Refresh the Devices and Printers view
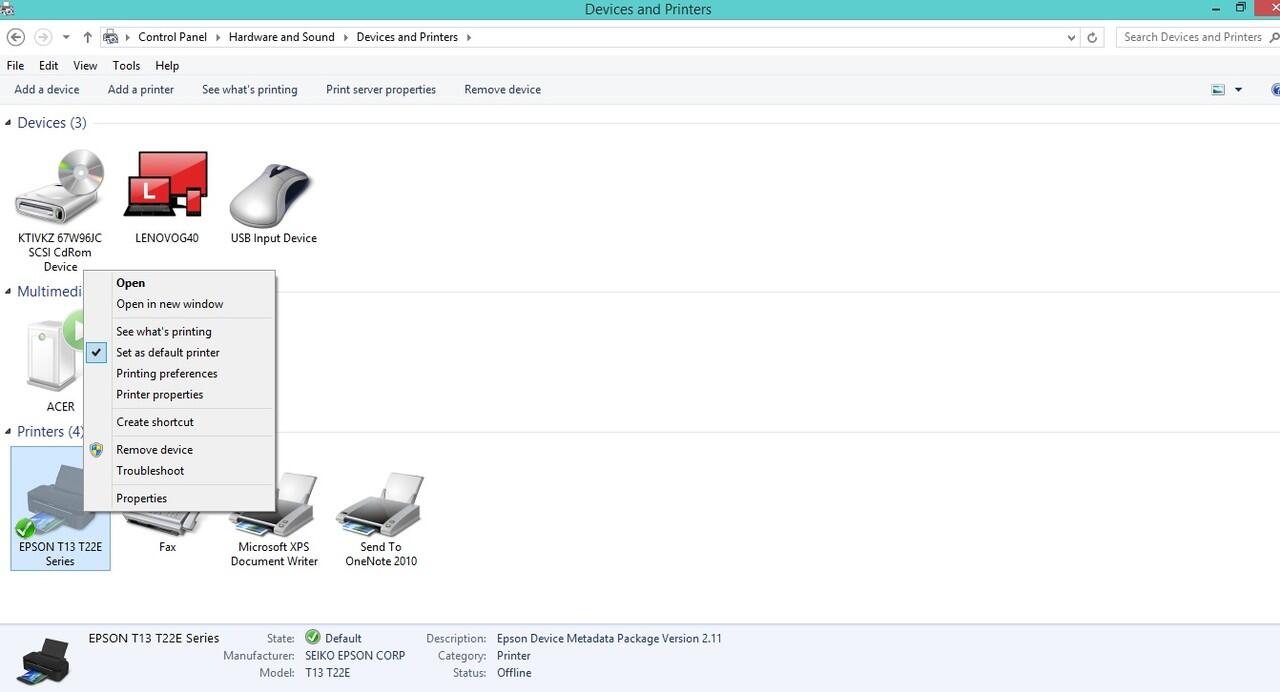Image resolution: width=1280 pixels, height=692 pixels. click(x=1092, y=37)
